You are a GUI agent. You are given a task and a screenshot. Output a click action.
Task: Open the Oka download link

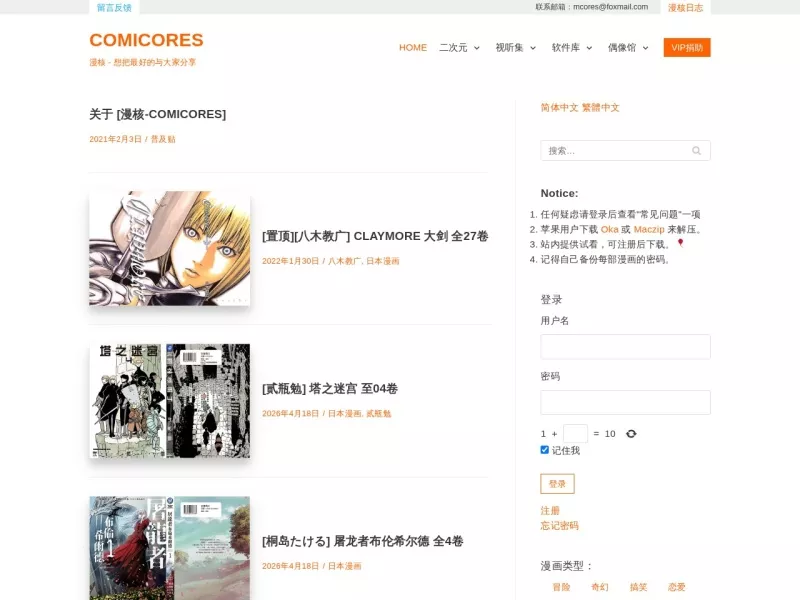point(609,230)
